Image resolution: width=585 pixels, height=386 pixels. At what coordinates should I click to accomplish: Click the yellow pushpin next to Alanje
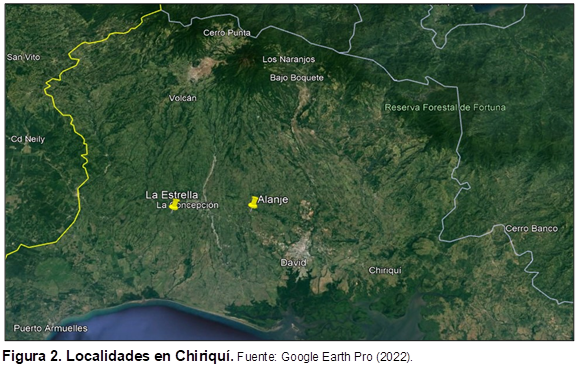tap(253, 203)
